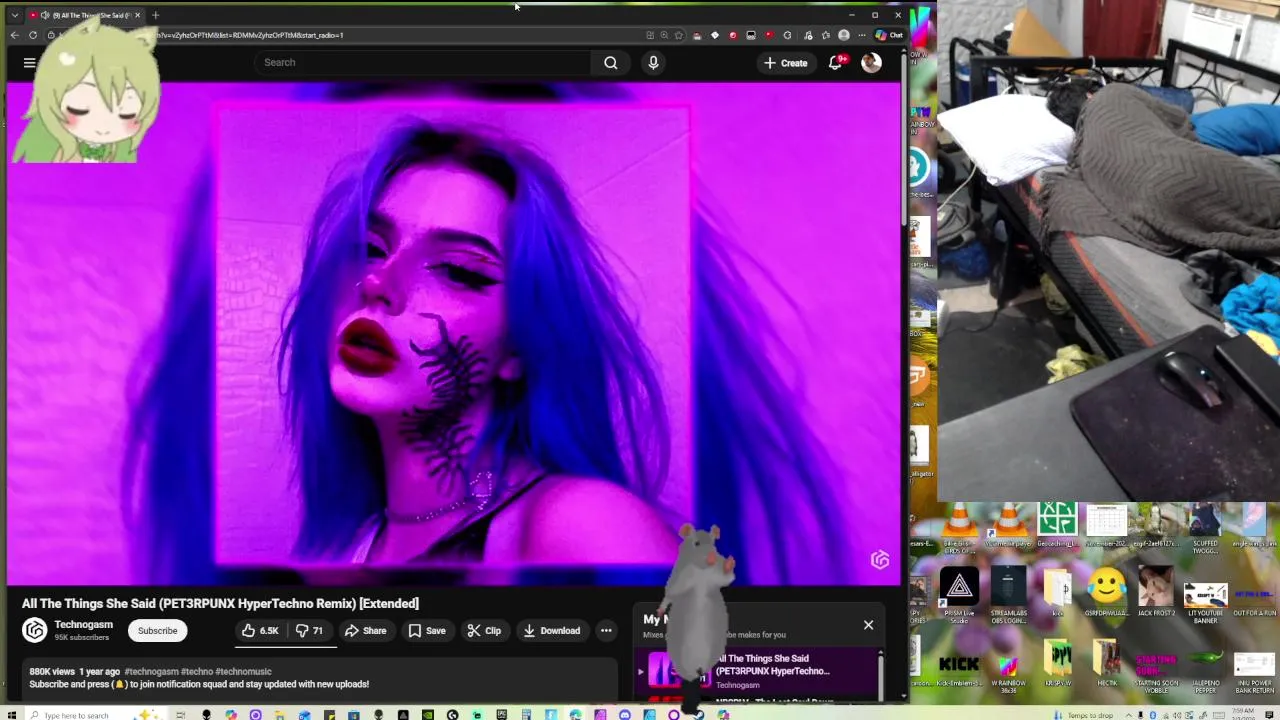
Task: Open the Windows Start menu
Action: pyautogui.click(x=14, y=715)
